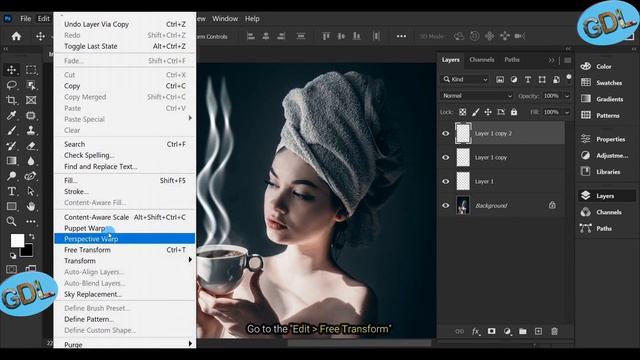Select the Move tool in toolbox

[x=11, y=70]
